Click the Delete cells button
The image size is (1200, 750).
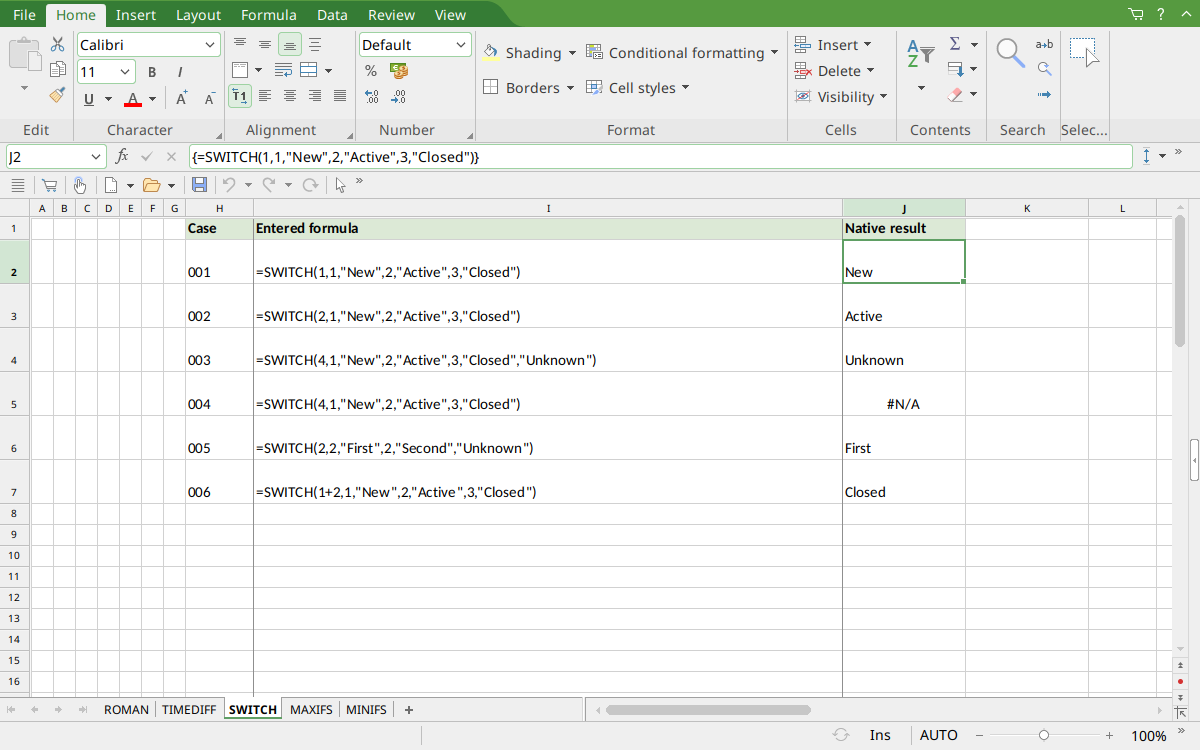pyautogui.click(x=835, y=71)
